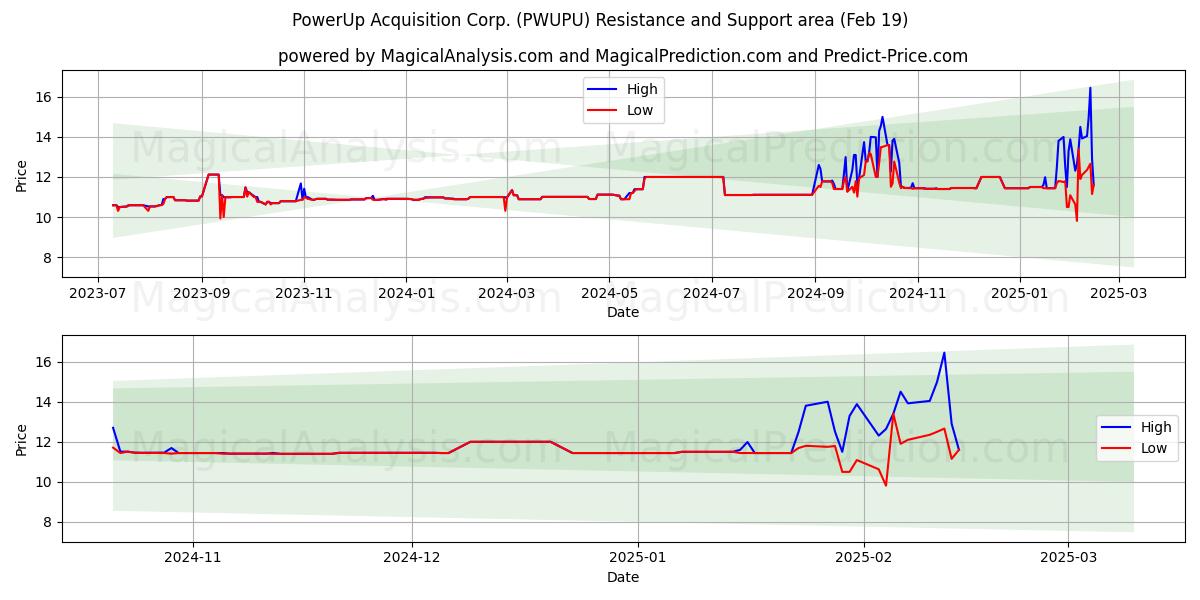Click the highest blue peak in the bottom chart
Screen dimensions: 1200x600
point(944,353)
